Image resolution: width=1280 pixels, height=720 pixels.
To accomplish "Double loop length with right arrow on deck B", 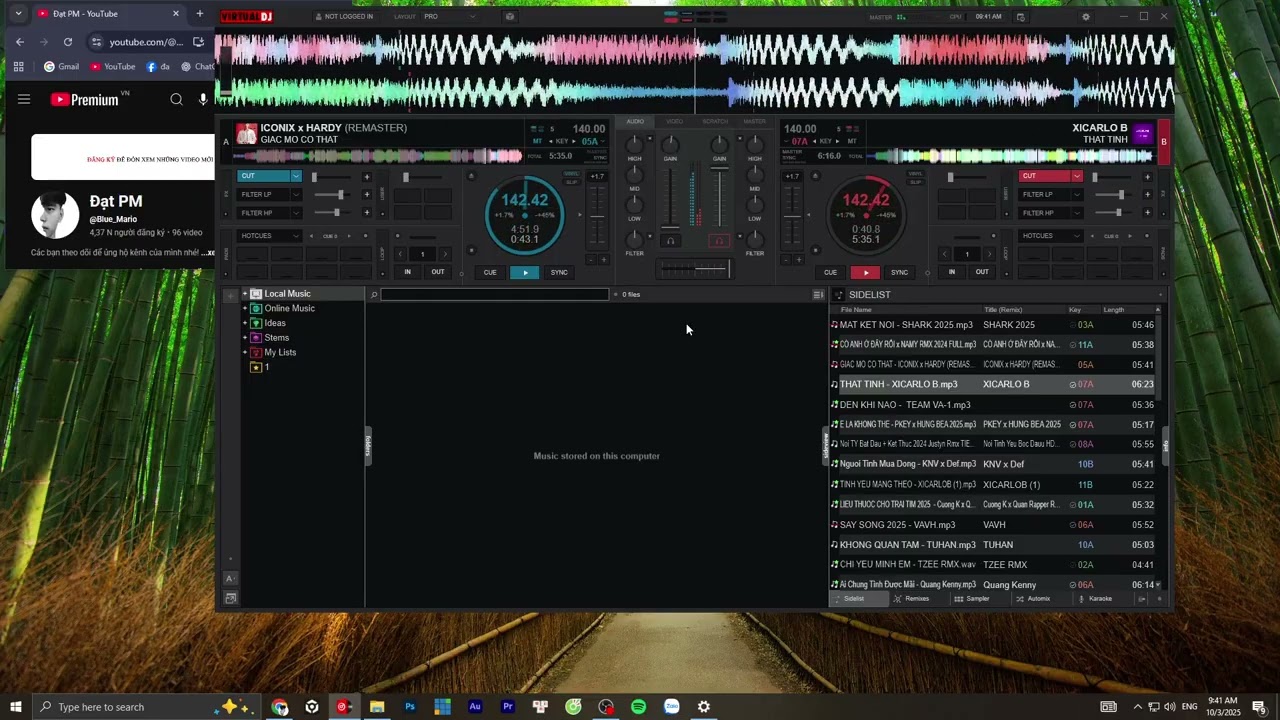I will point(989,254).
